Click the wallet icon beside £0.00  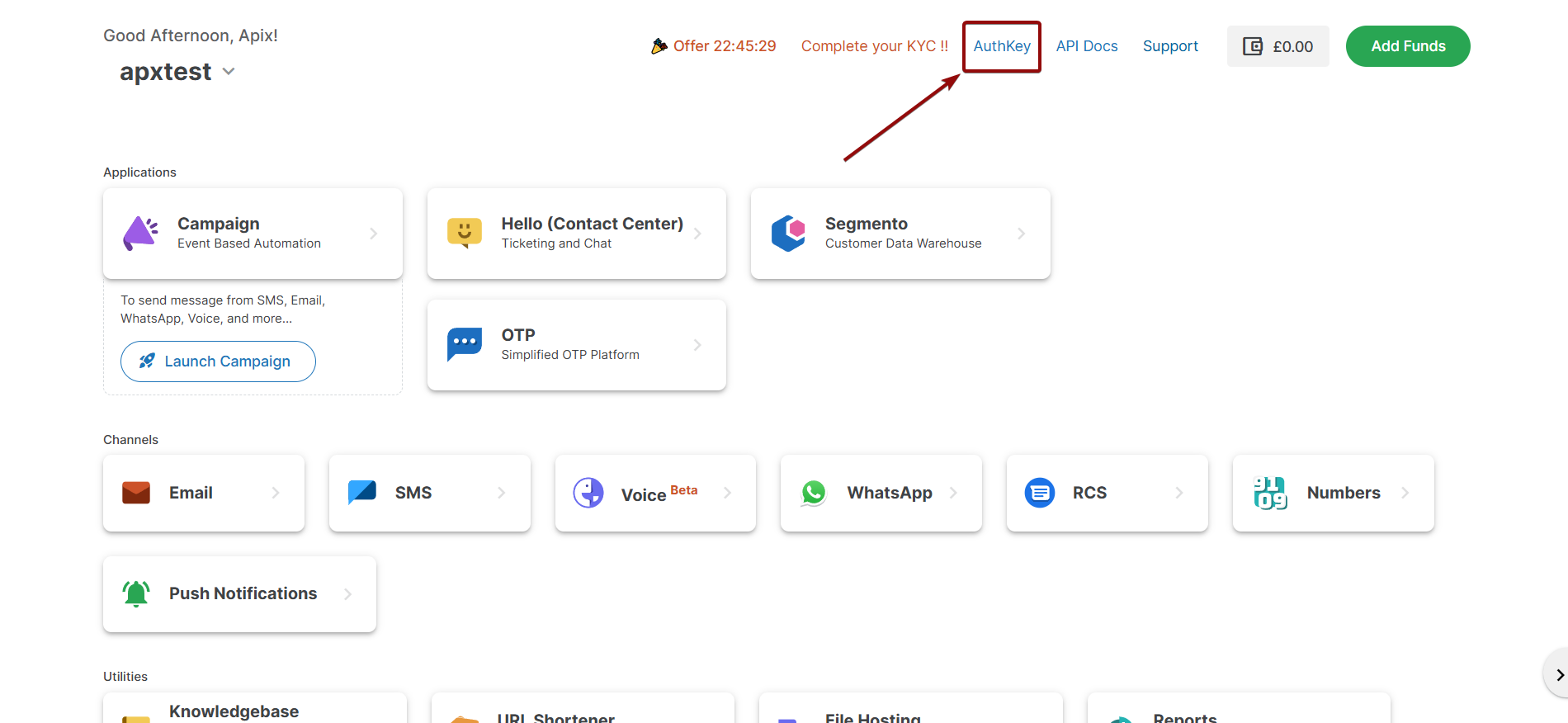tap(1253, 46)
